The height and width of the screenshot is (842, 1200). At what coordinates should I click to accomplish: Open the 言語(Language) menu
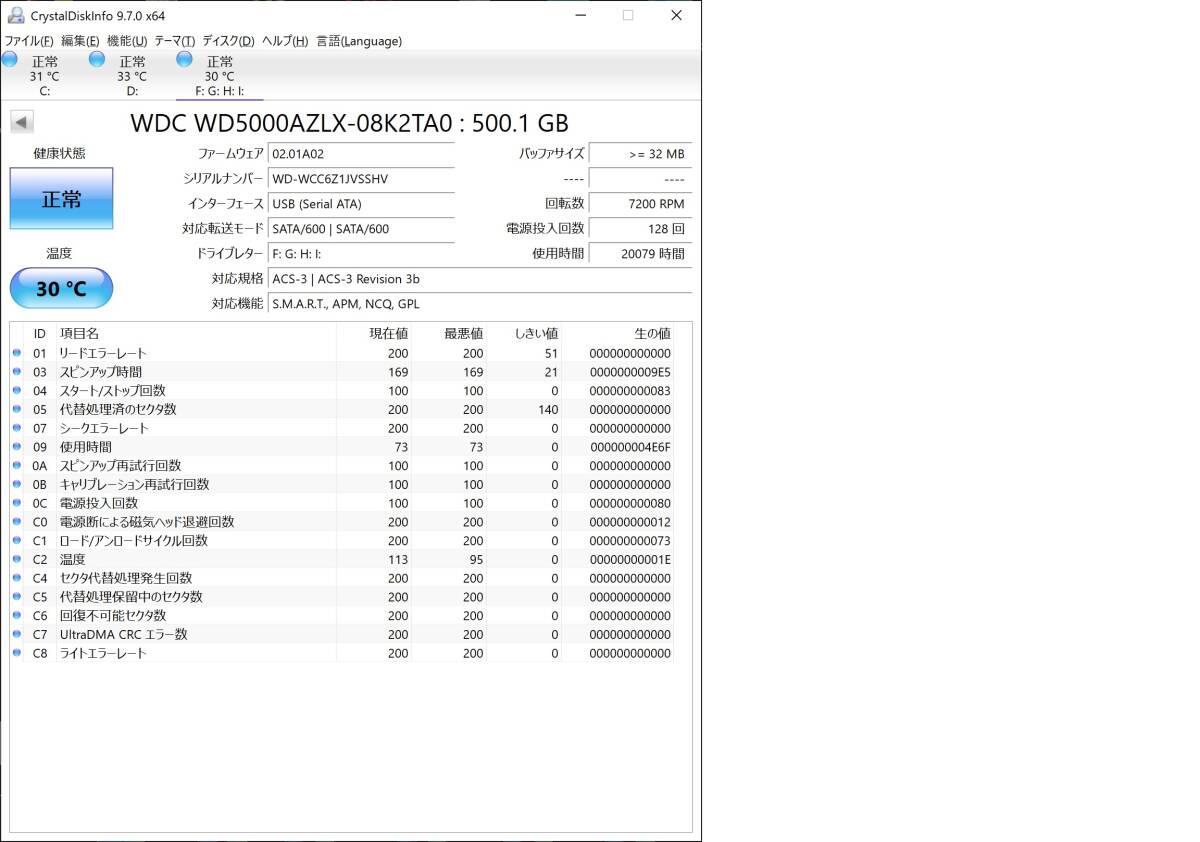359,41
